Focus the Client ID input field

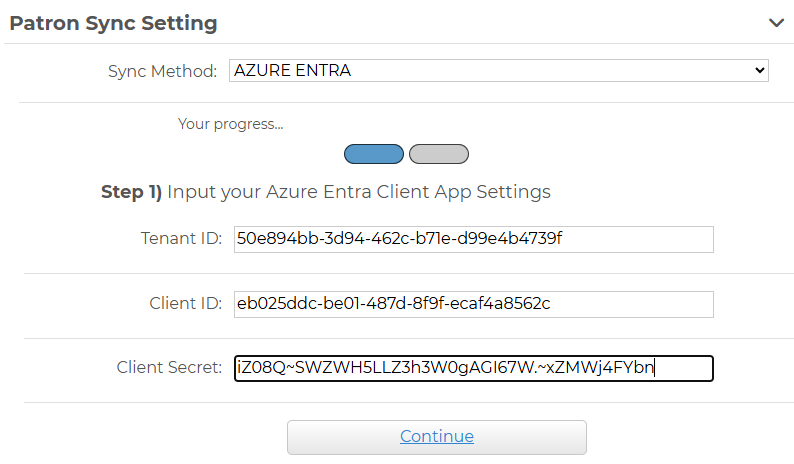(472, 304)
